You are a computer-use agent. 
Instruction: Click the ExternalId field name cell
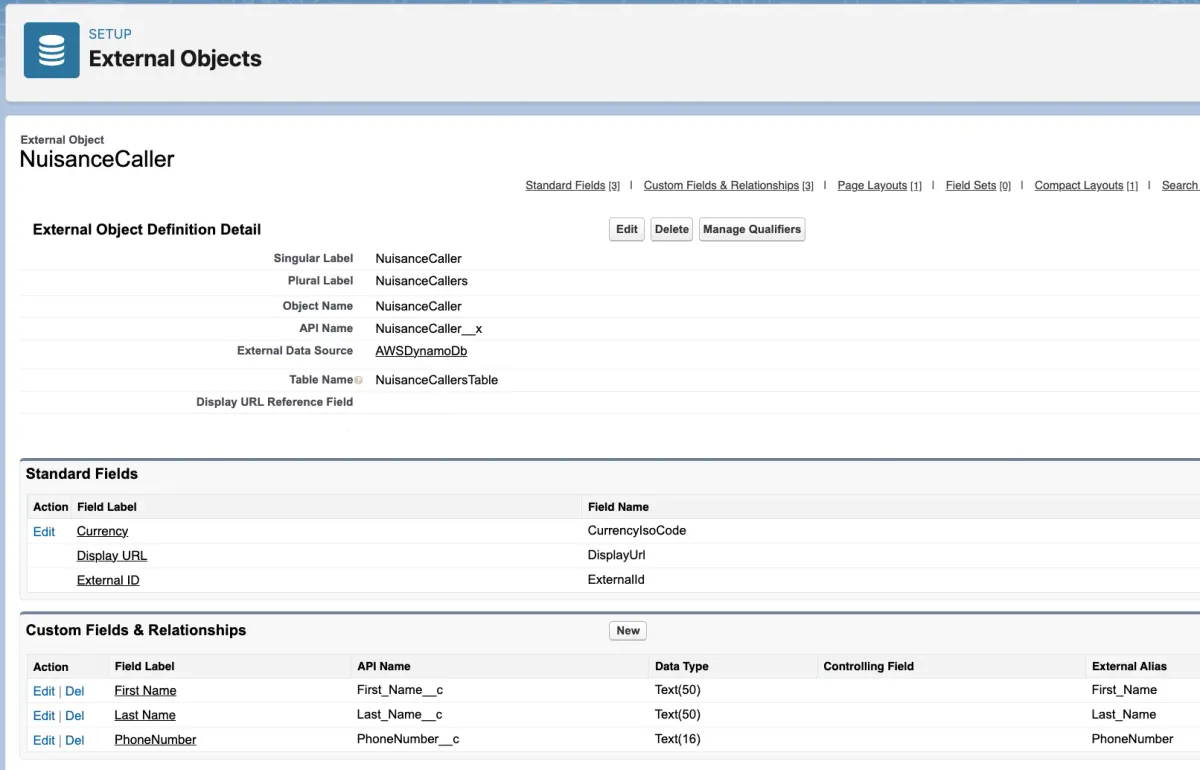(x=616, y=580)
